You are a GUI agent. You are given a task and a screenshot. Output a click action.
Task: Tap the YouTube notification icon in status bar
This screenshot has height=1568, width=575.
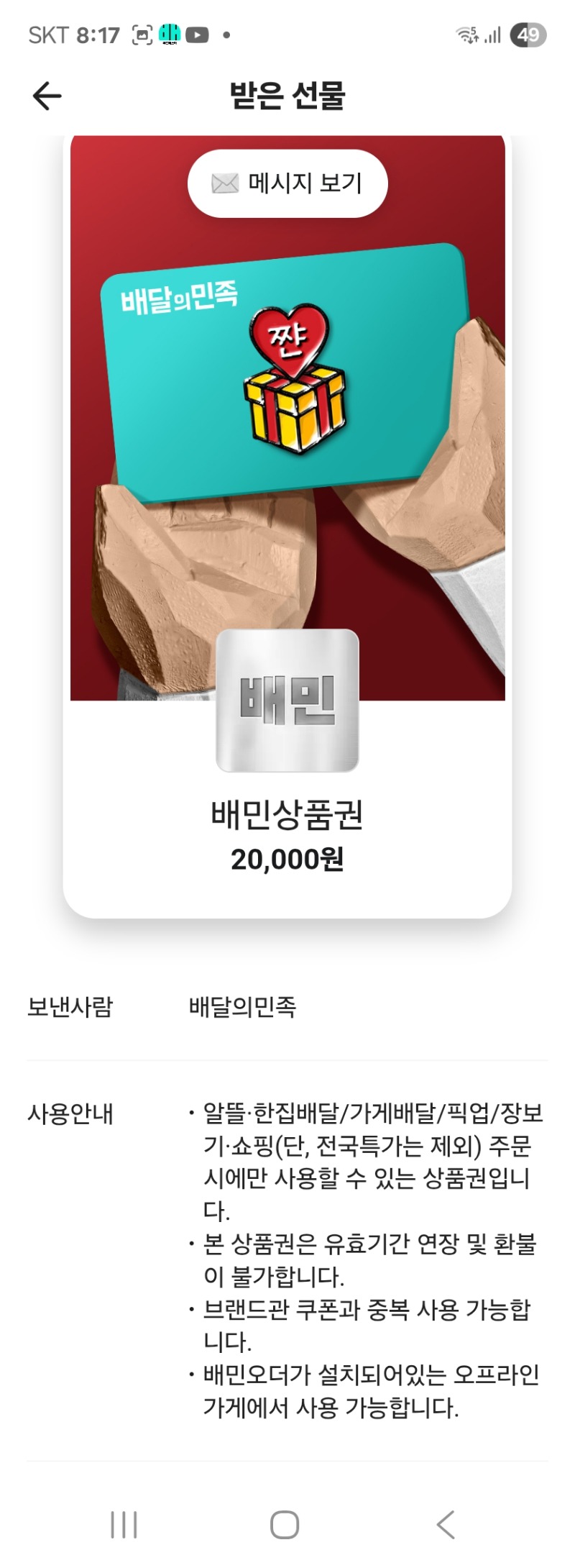[197, 35]
